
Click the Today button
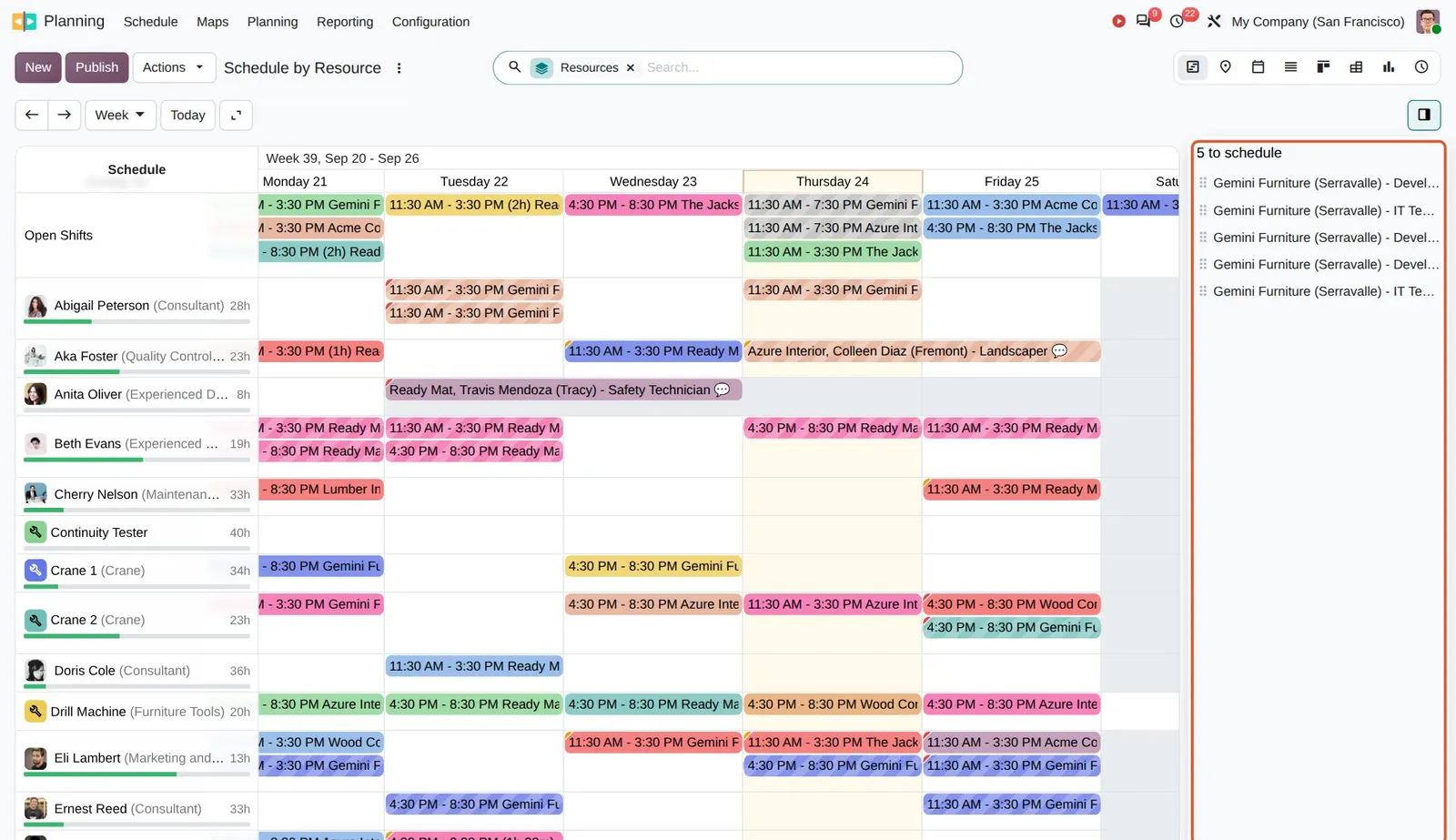pyautogui.click(x=187, y=115)
